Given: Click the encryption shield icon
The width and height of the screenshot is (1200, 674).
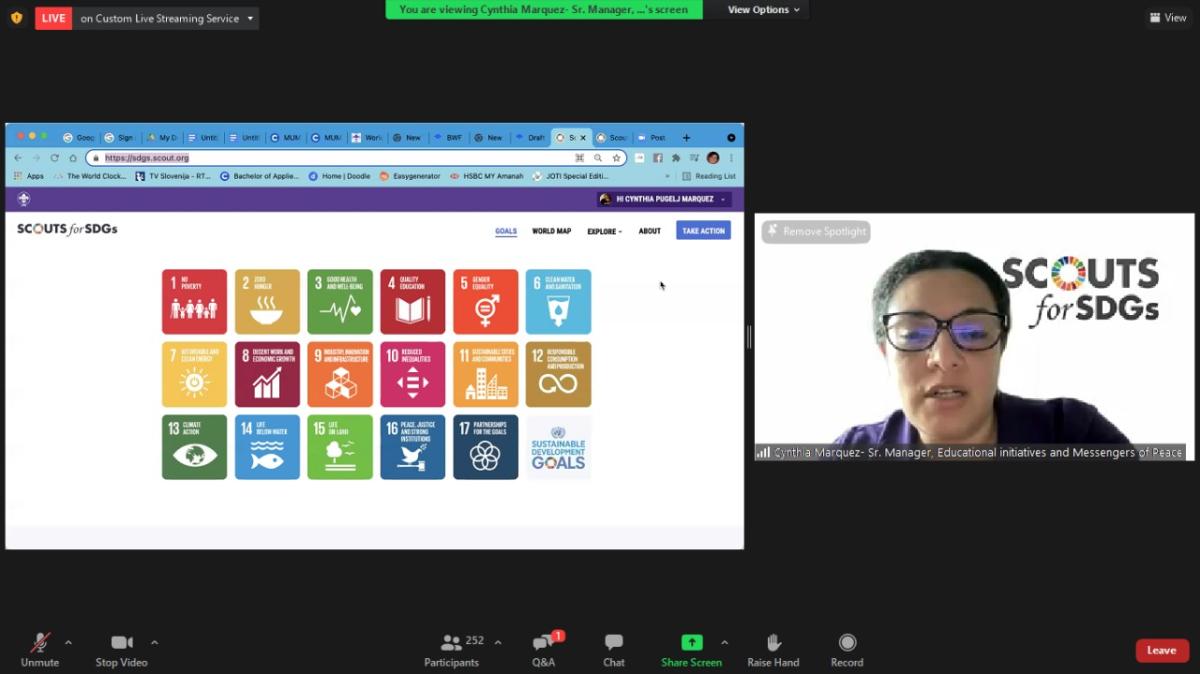Looking at the screenshot, I should (x=16, y=18).
